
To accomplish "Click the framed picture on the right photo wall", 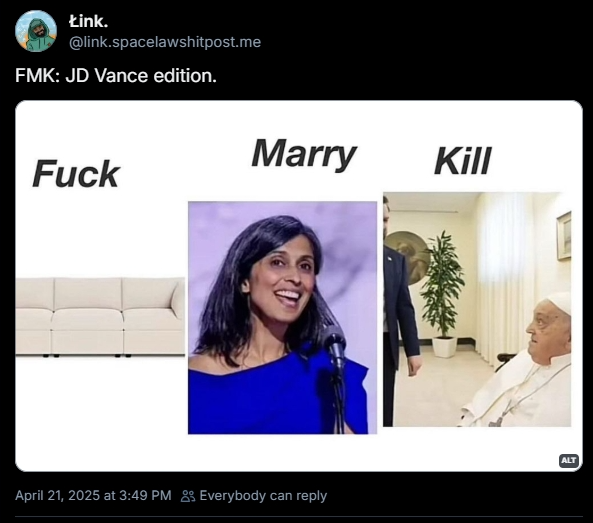I will 564,235.
